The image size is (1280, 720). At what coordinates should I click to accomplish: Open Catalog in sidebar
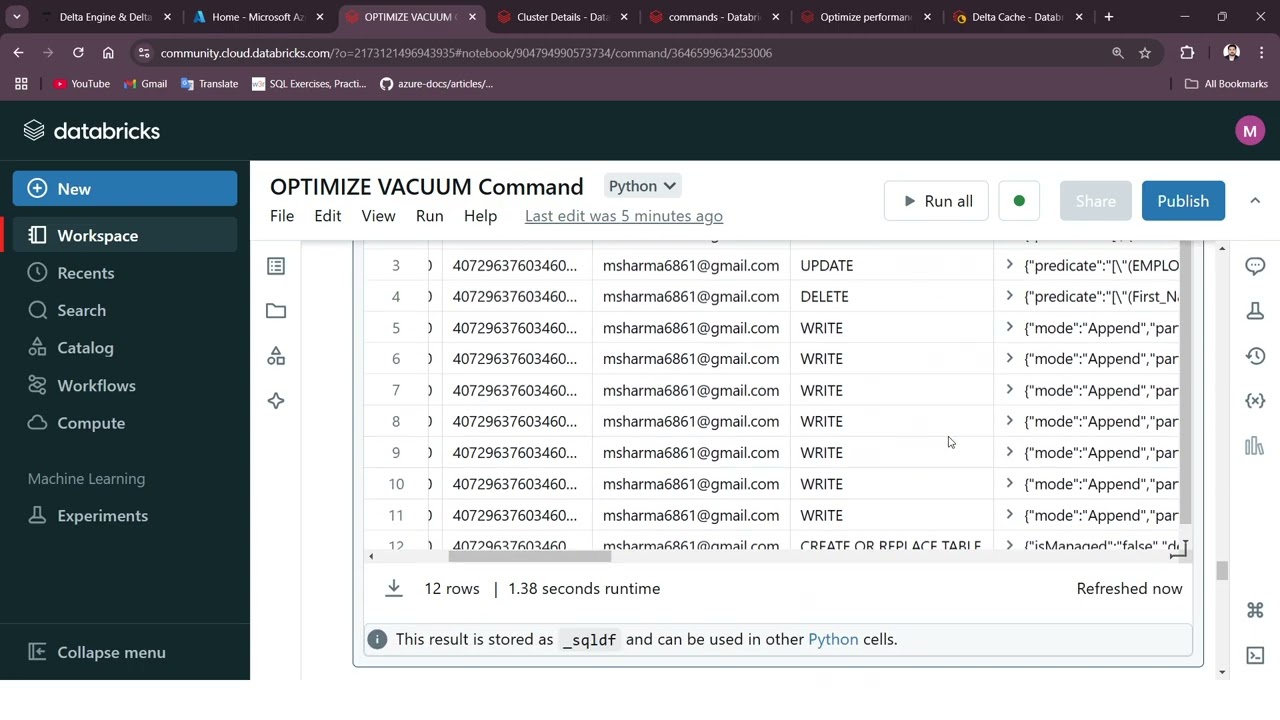point(125,348)
